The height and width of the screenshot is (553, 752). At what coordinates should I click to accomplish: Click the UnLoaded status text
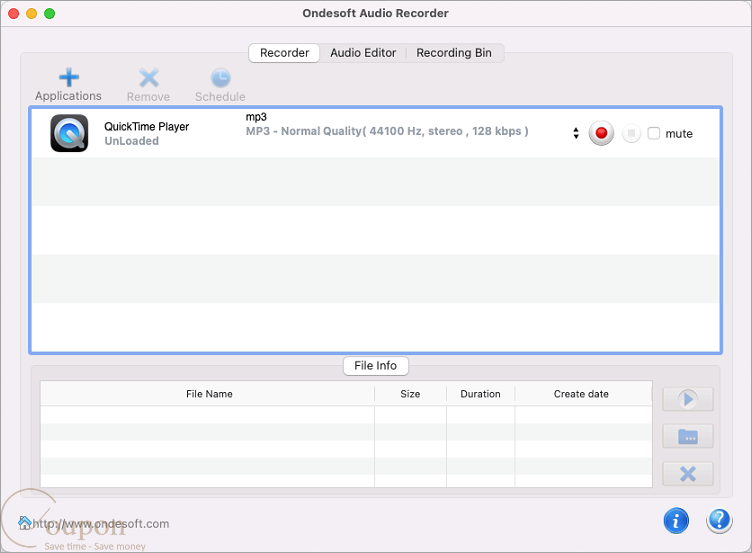[131, 141]
